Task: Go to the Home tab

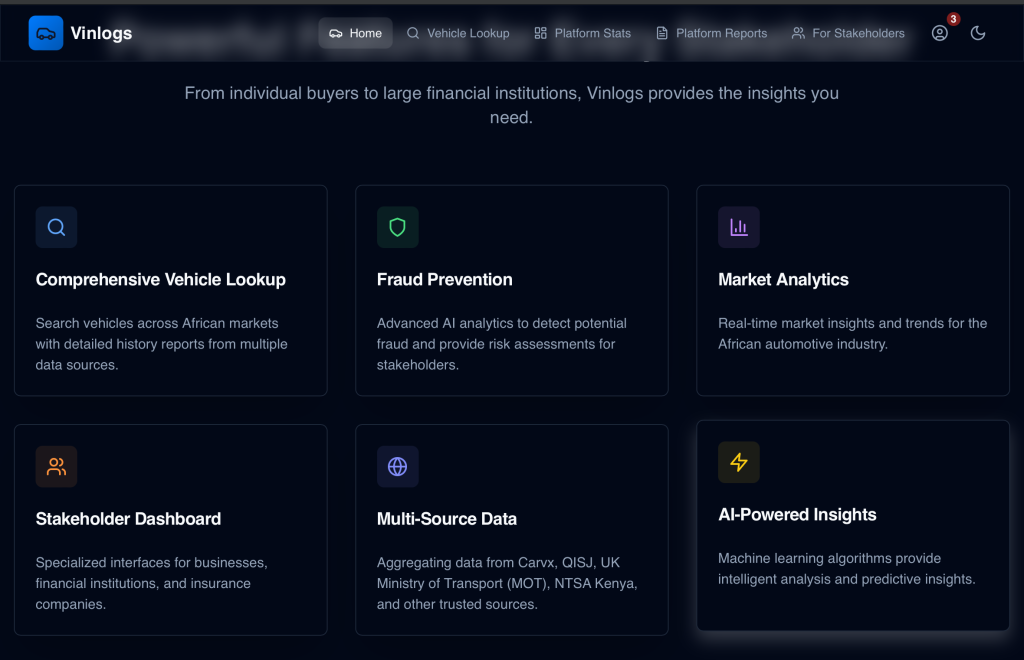Action: 355,33
